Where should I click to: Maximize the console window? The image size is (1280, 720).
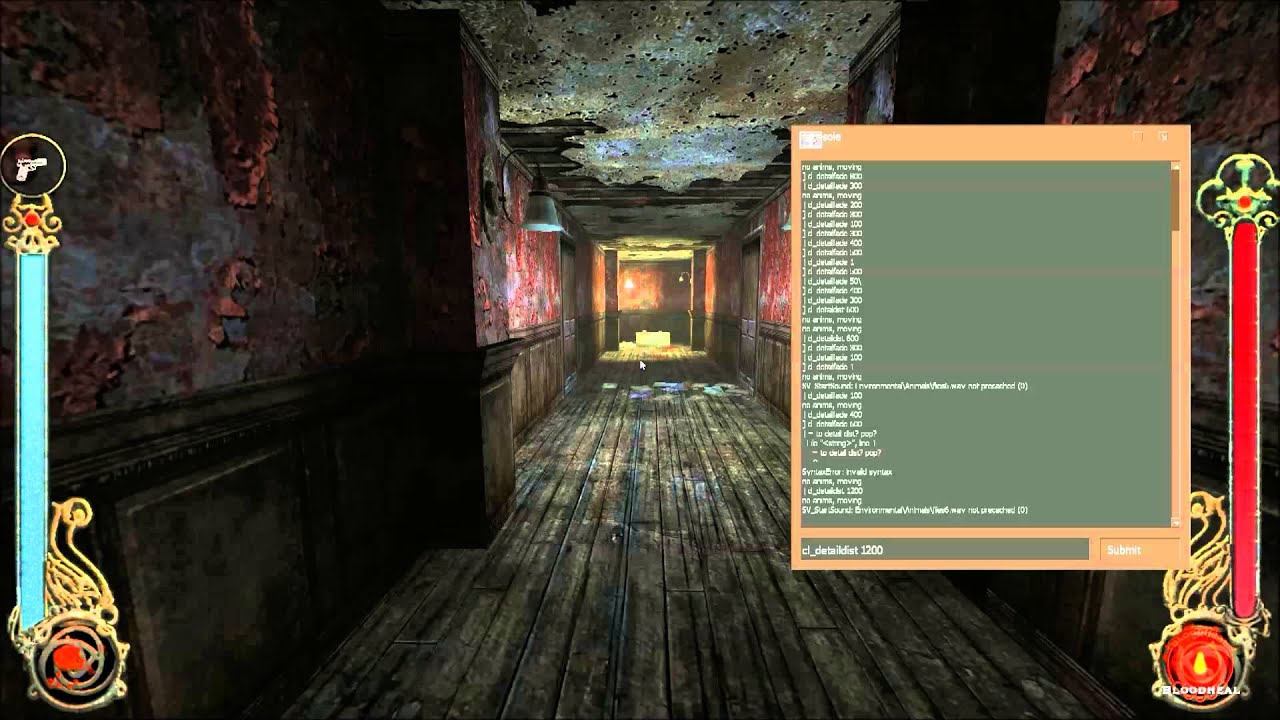pos(1138,137)
